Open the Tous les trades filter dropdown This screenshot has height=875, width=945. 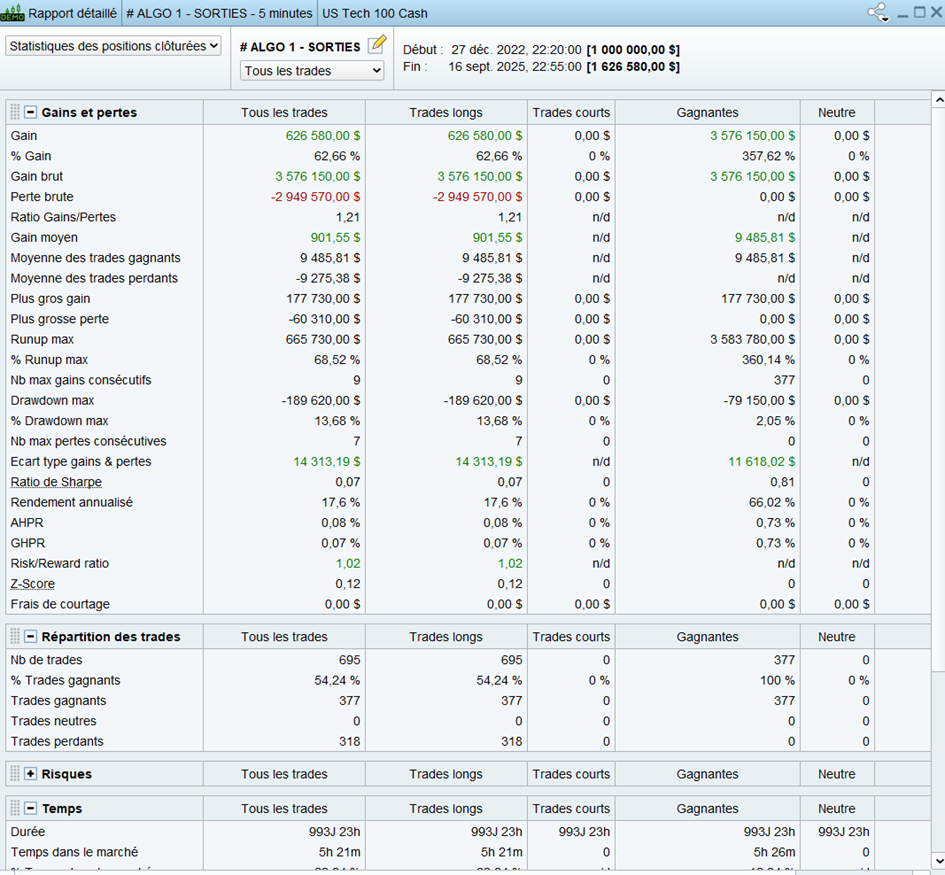click(312, 71)
